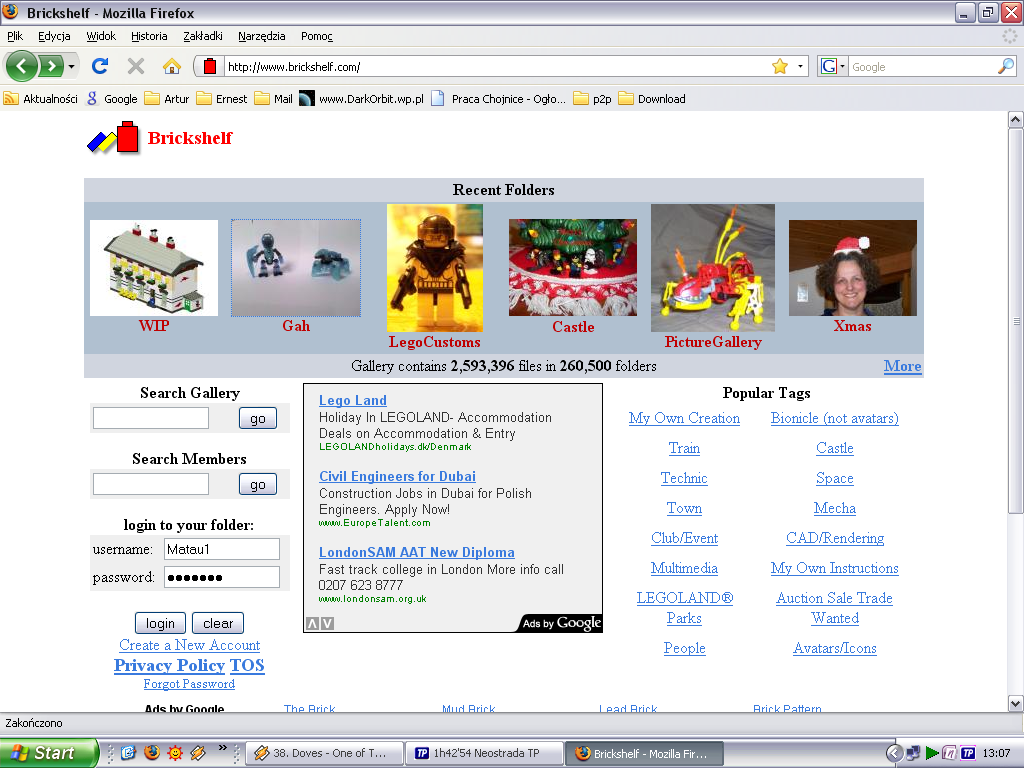Click the search magnifier icon
The width and height of the screenshot is (1024, 768).
coord(1006,66)
